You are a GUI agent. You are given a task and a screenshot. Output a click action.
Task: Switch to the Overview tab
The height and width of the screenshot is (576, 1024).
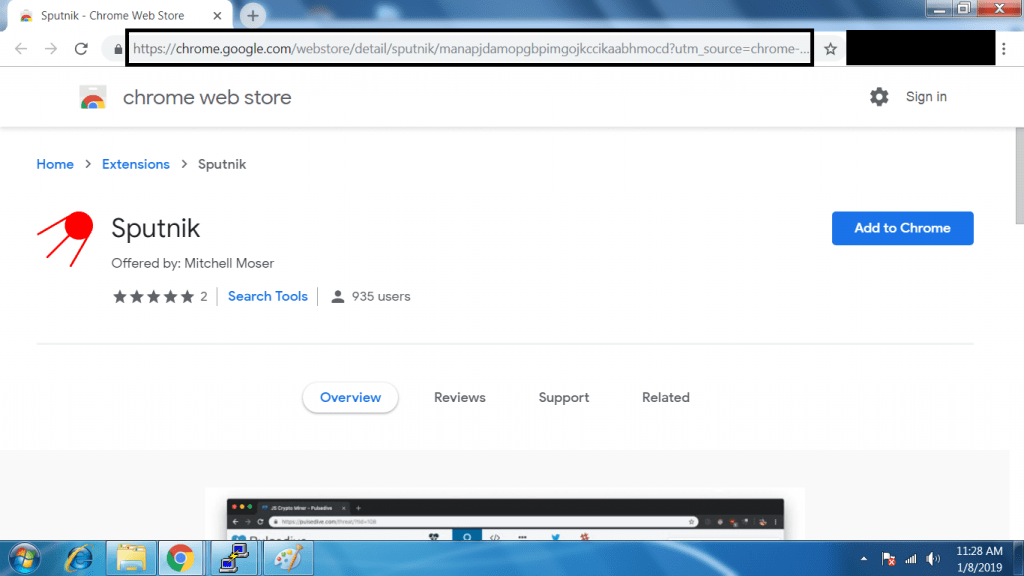coord(351,398)
